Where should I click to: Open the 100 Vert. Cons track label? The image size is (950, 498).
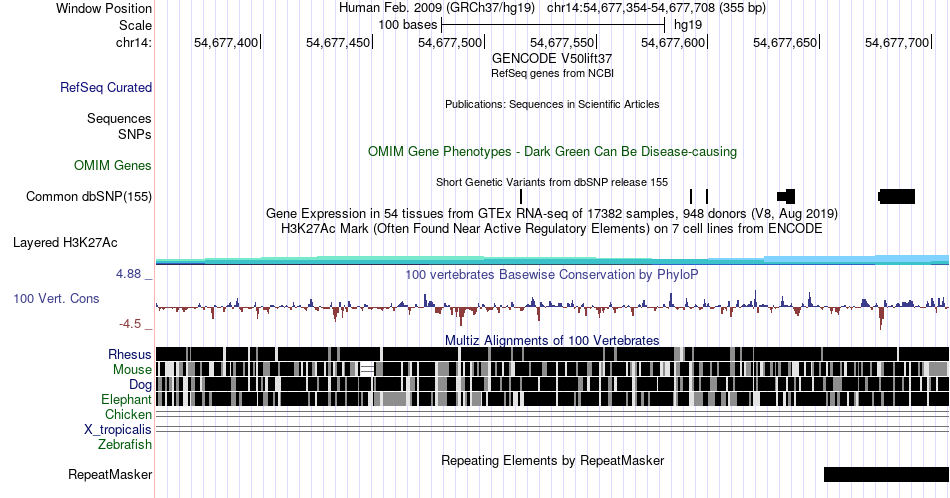(x=56, y=299)
